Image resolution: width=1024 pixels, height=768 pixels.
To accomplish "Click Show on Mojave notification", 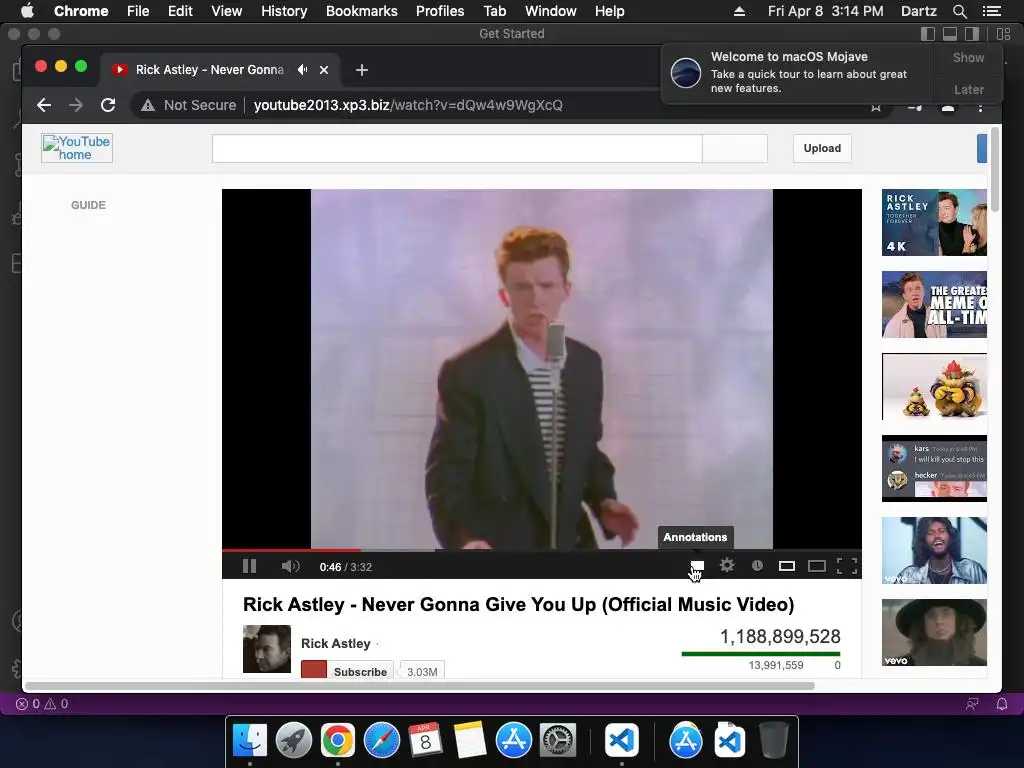I will tap(968, 57).
